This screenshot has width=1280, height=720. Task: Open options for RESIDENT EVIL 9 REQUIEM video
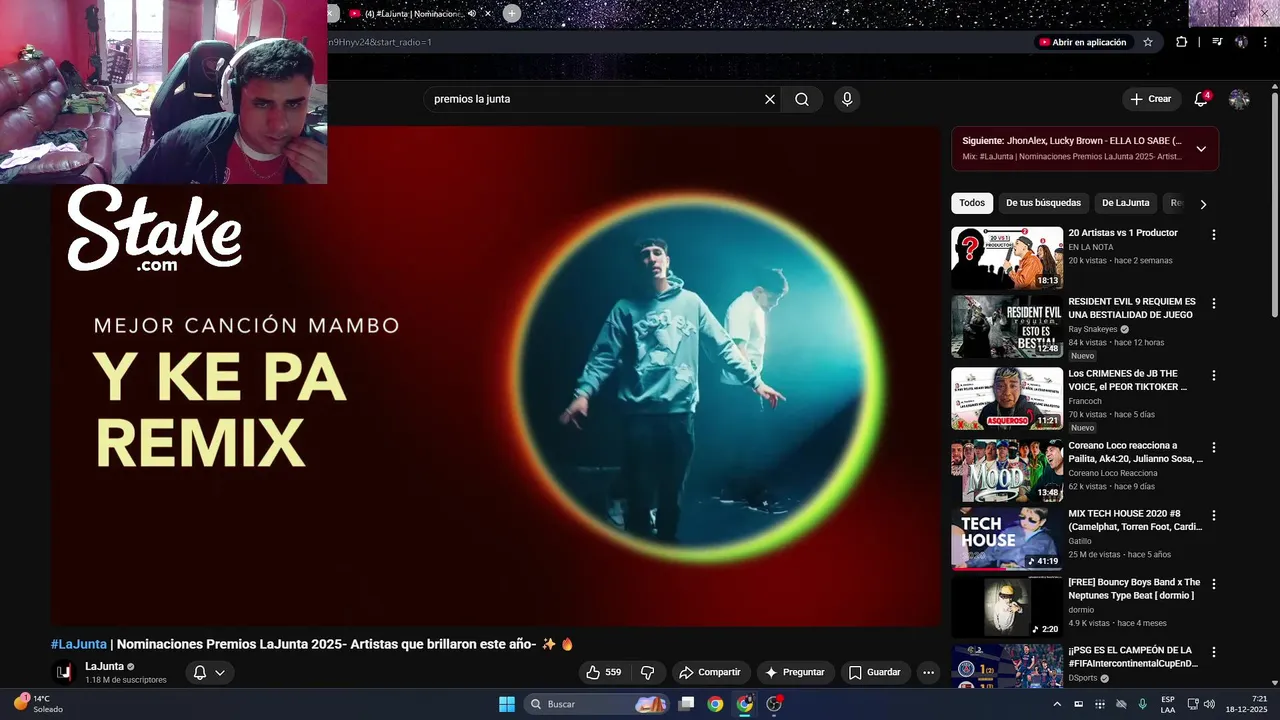click(1214, 303)
